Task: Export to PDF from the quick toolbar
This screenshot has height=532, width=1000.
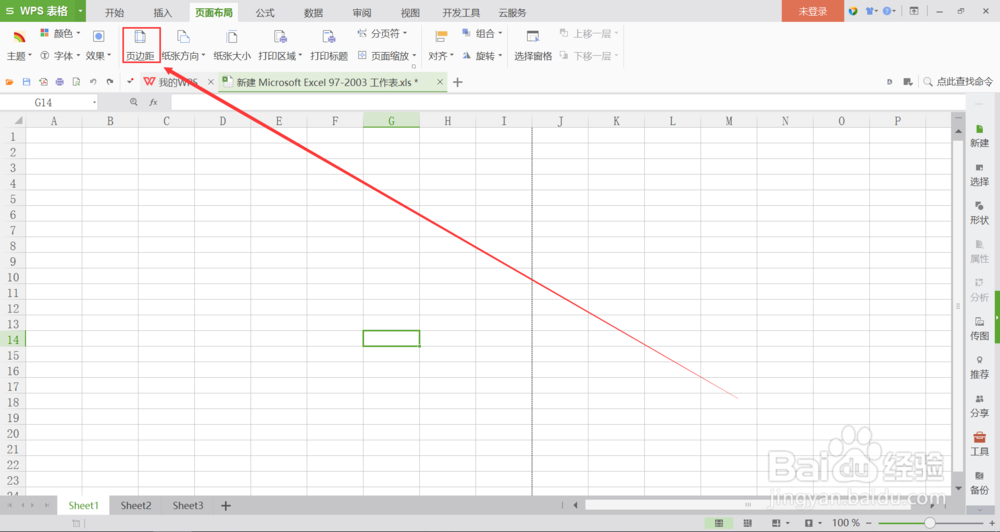Action: [43, 82]
